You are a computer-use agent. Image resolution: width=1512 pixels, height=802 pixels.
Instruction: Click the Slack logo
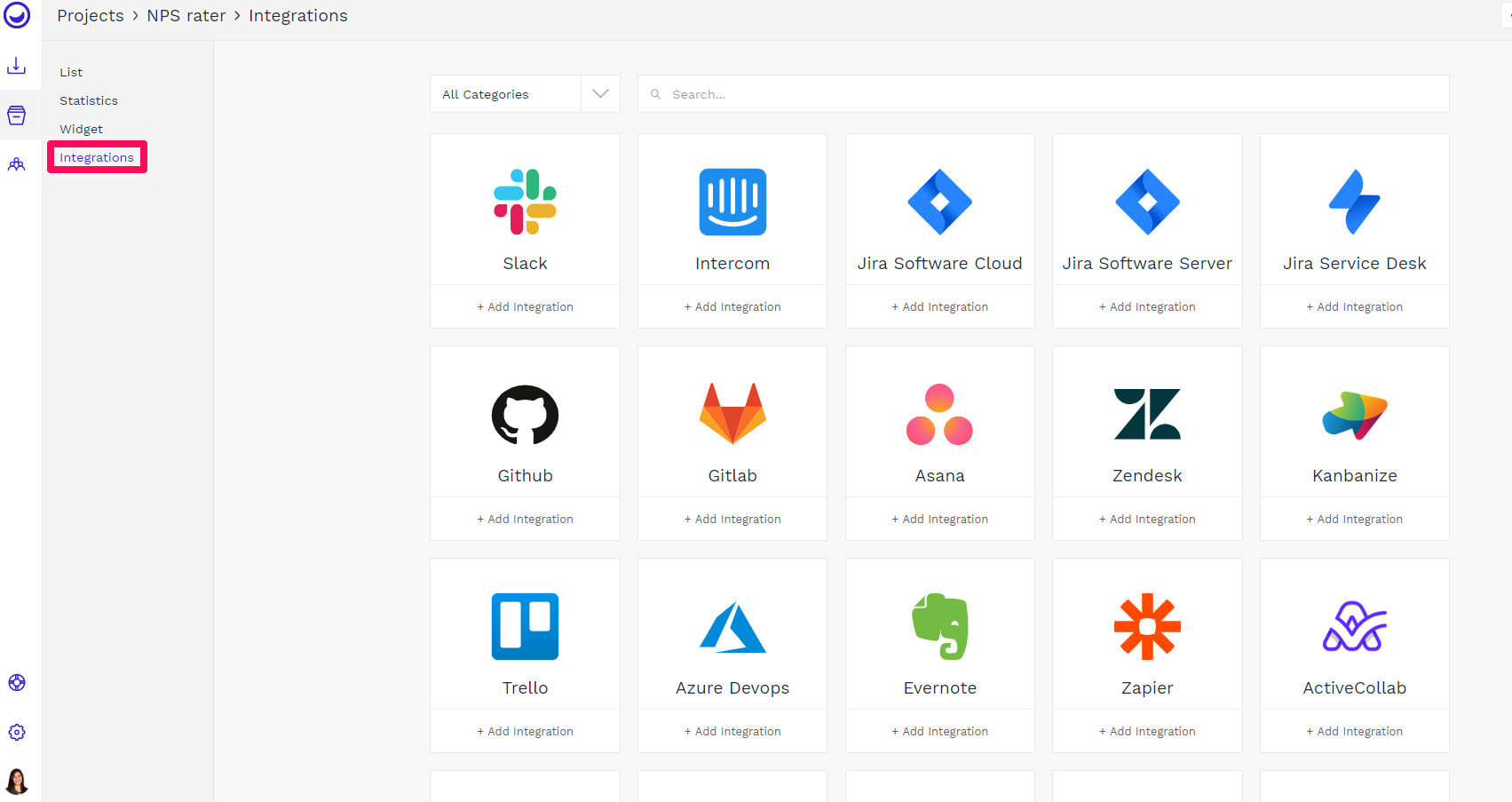(x=525, y=202)
